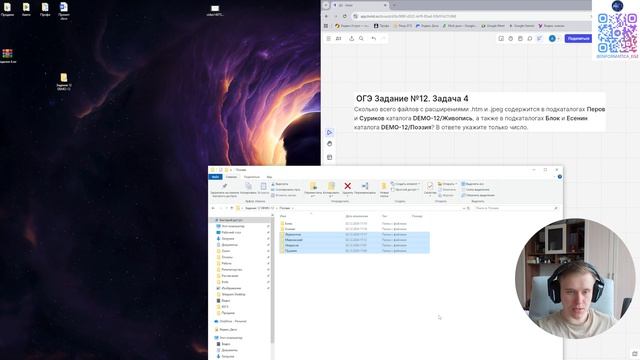Click the undo arrow in the whiteboard toolbar
The height and width of the screenshot is (360, 640).
373,38
